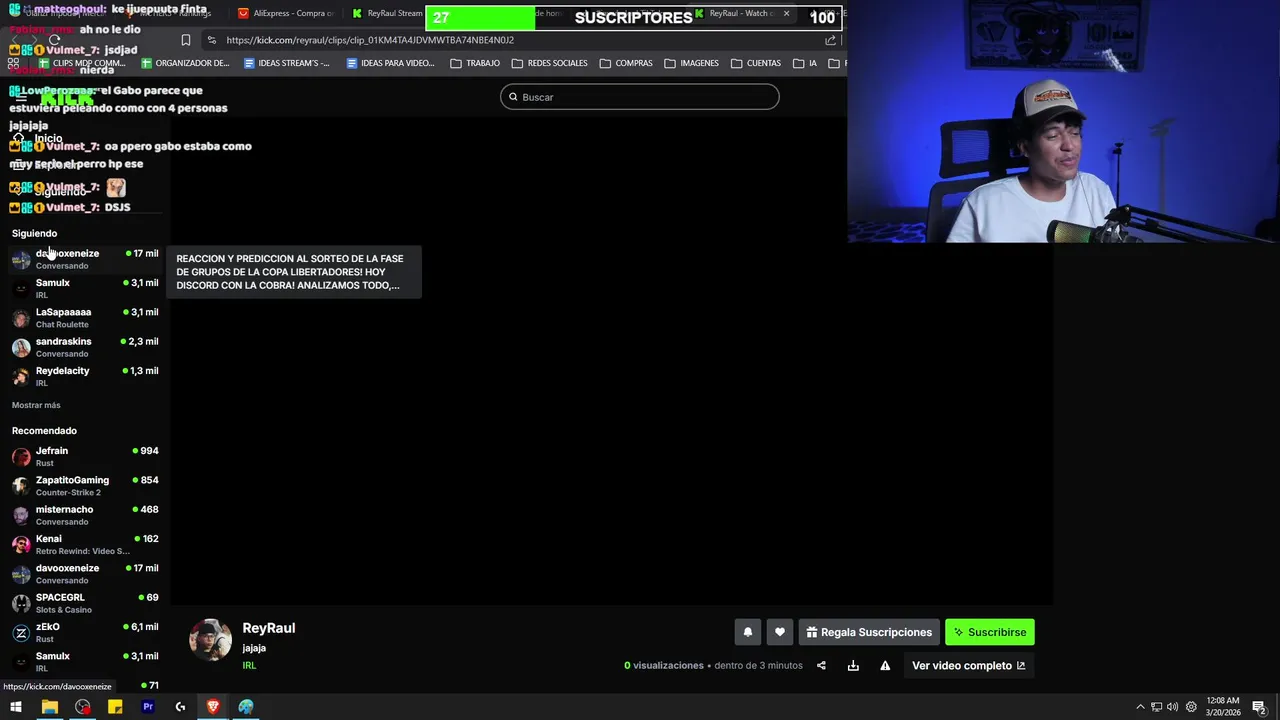Open Kenai recommended channel

coord(85,544)
